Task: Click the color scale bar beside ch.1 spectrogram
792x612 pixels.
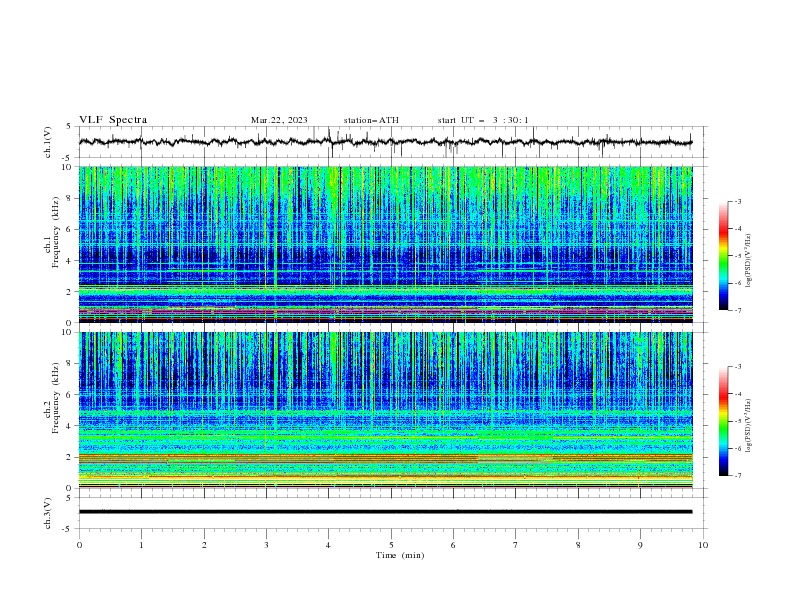Action: [723, 256]
